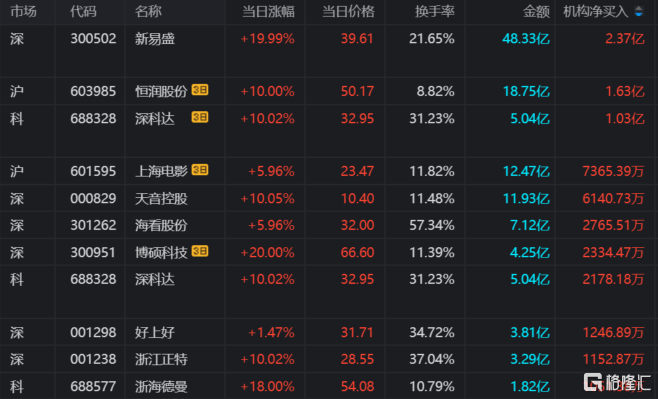This screenshot has height=399, width=658.
Task: Click the 3日 badge beside 深科达
Action: (x=200, y=117)
